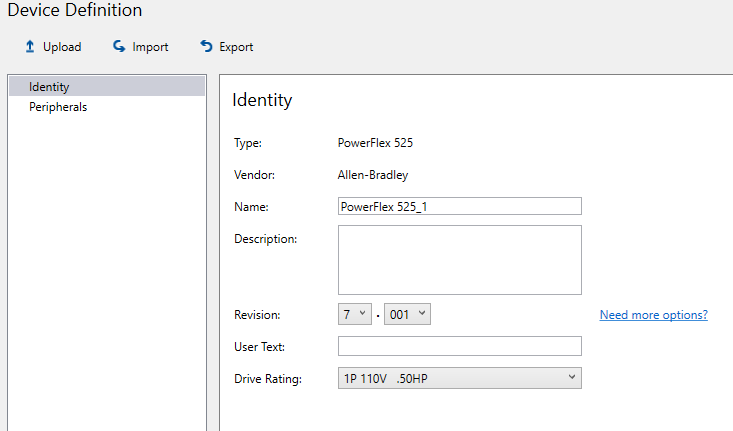
Task: Click the Revision label
Action: point(257,315)
